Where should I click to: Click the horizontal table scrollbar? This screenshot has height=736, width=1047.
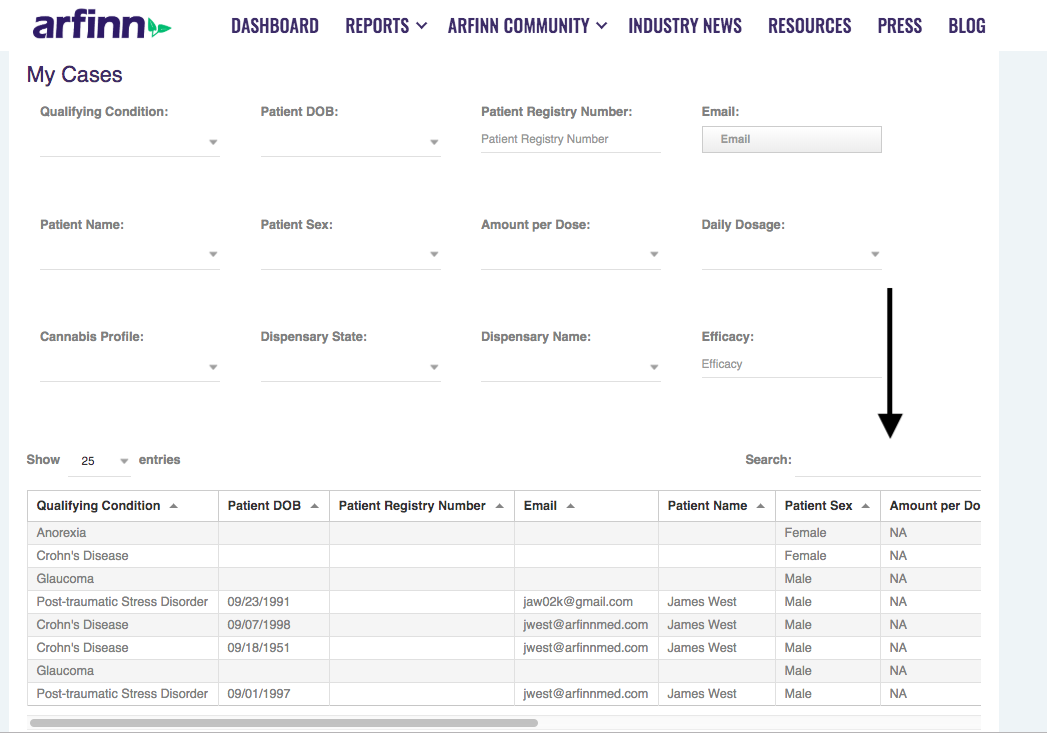click(x=284, y=722)
